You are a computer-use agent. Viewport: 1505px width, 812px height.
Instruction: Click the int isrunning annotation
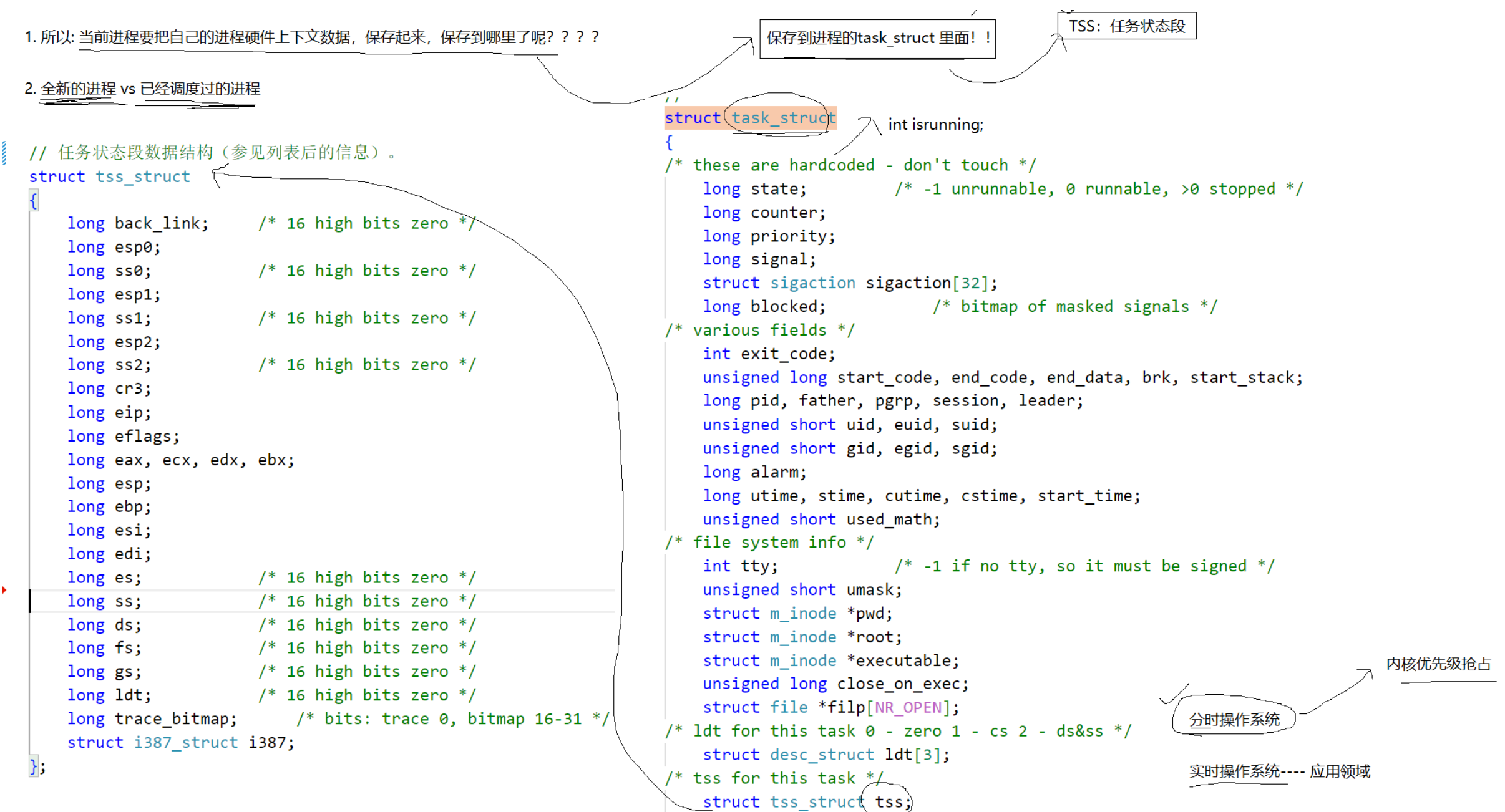click(x=935, y=125)
